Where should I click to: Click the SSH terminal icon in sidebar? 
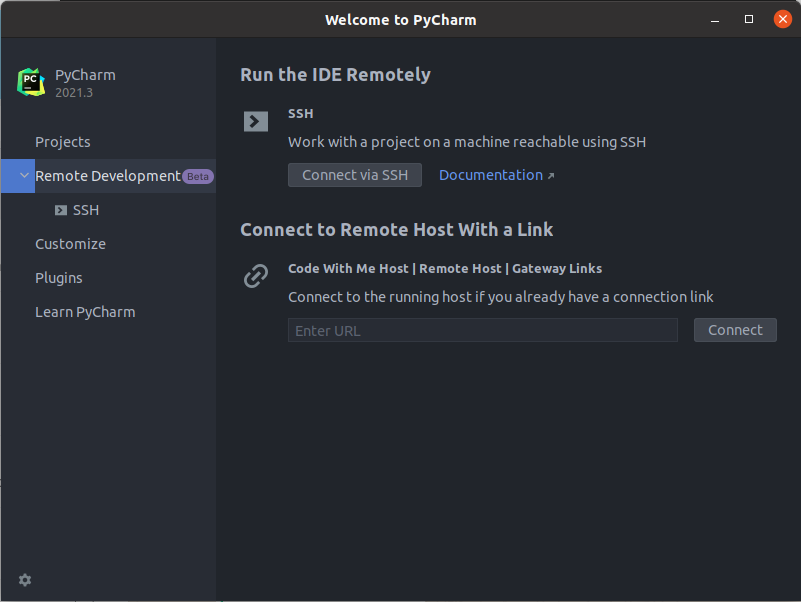pos(61,210)
